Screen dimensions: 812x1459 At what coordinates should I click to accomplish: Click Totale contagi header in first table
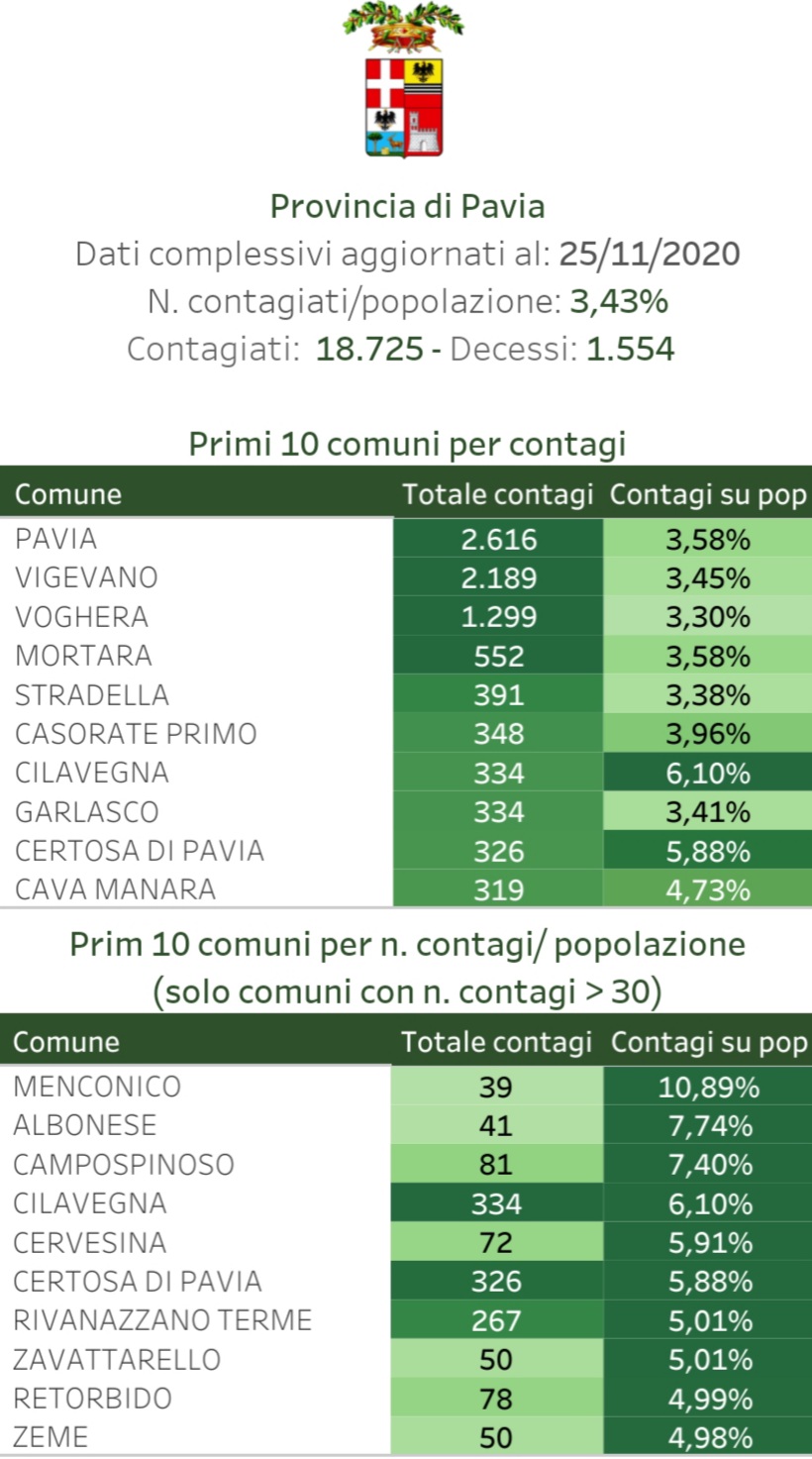[x=498, y=494]
